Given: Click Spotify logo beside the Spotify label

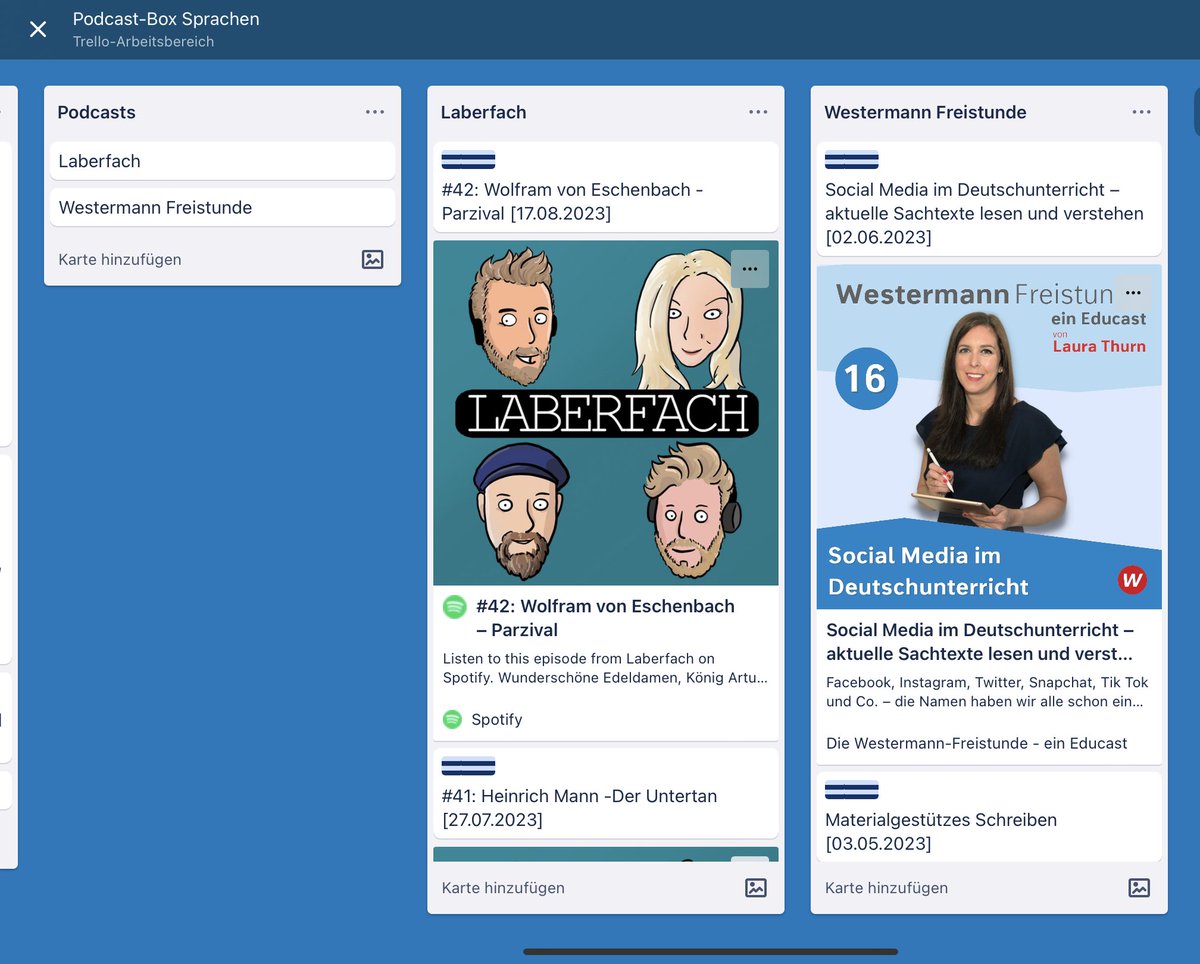Looking at the screenshot, I should (453, 719).
